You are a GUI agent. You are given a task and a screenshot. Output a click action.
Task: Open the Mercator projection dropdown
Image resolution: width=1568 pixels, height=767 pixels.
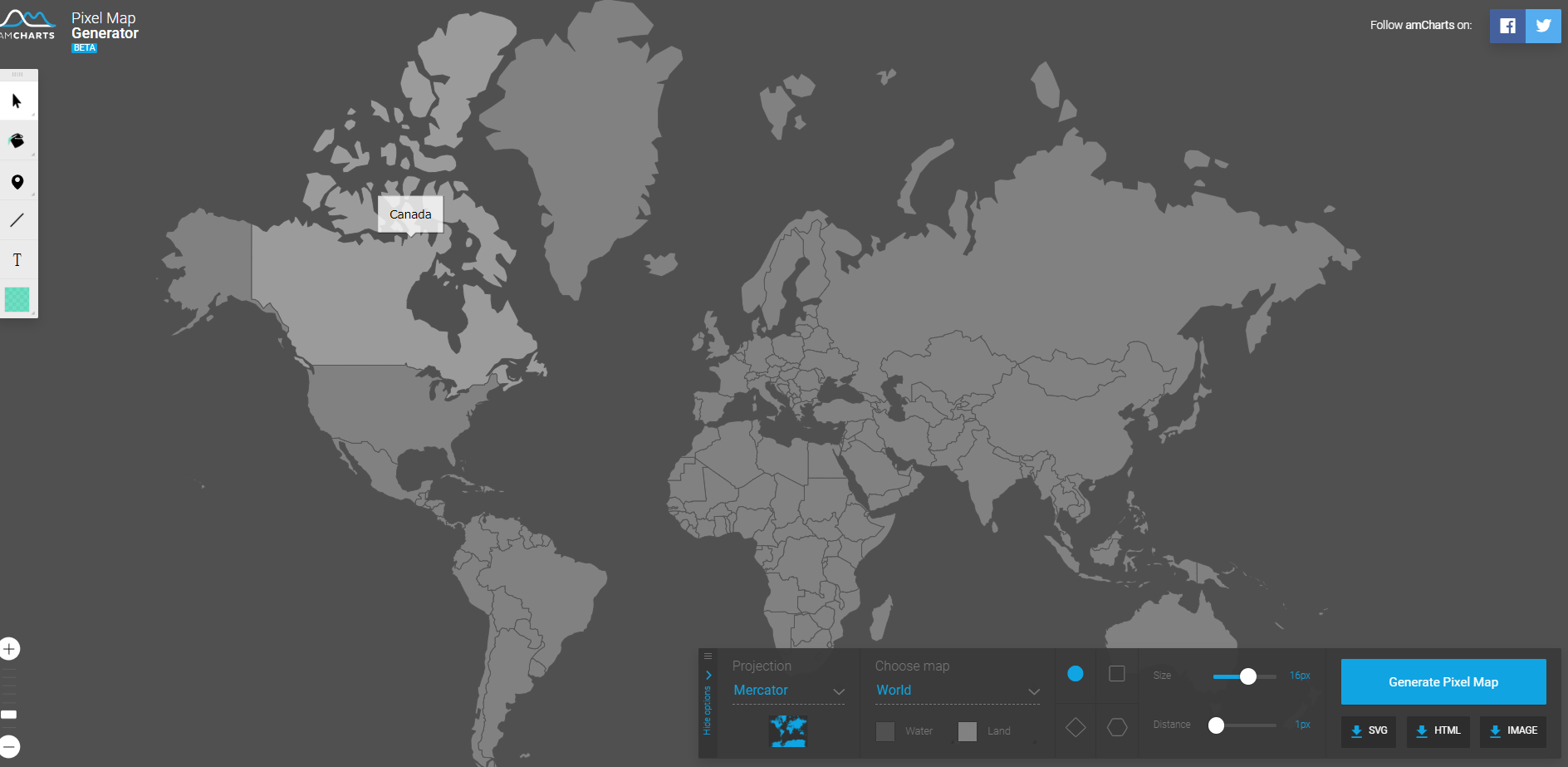(x=788, y=691)
